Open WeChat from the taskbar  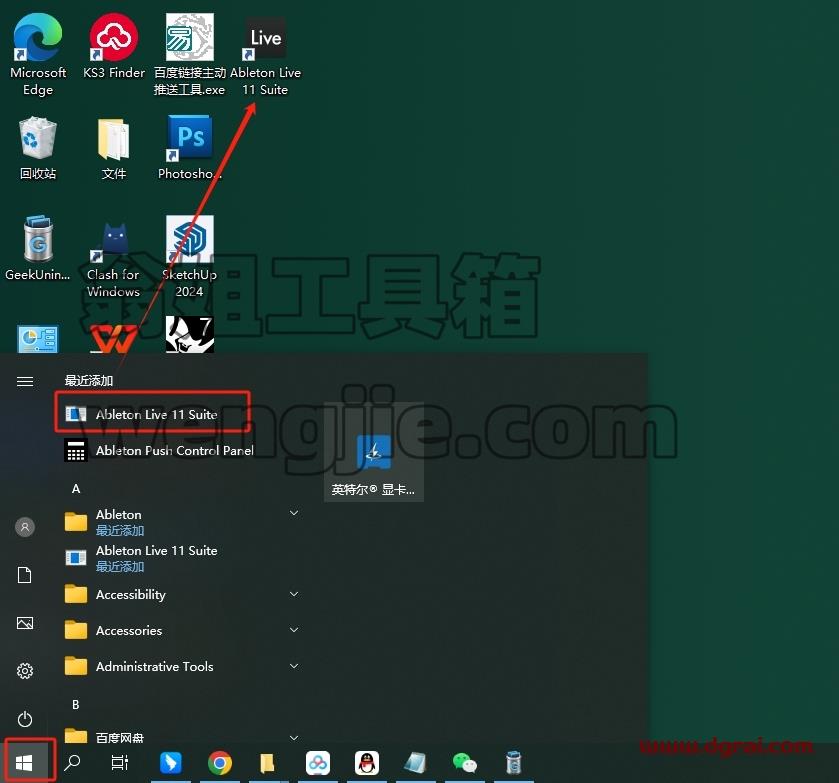tap(464, 763)
